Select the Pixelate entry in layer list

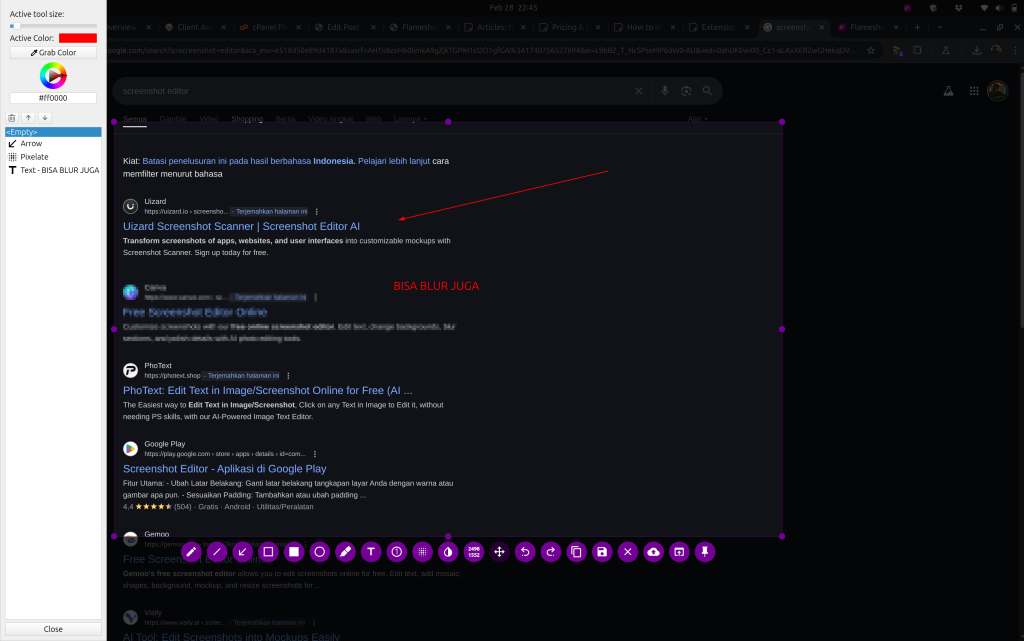click(x=34, y=157)
